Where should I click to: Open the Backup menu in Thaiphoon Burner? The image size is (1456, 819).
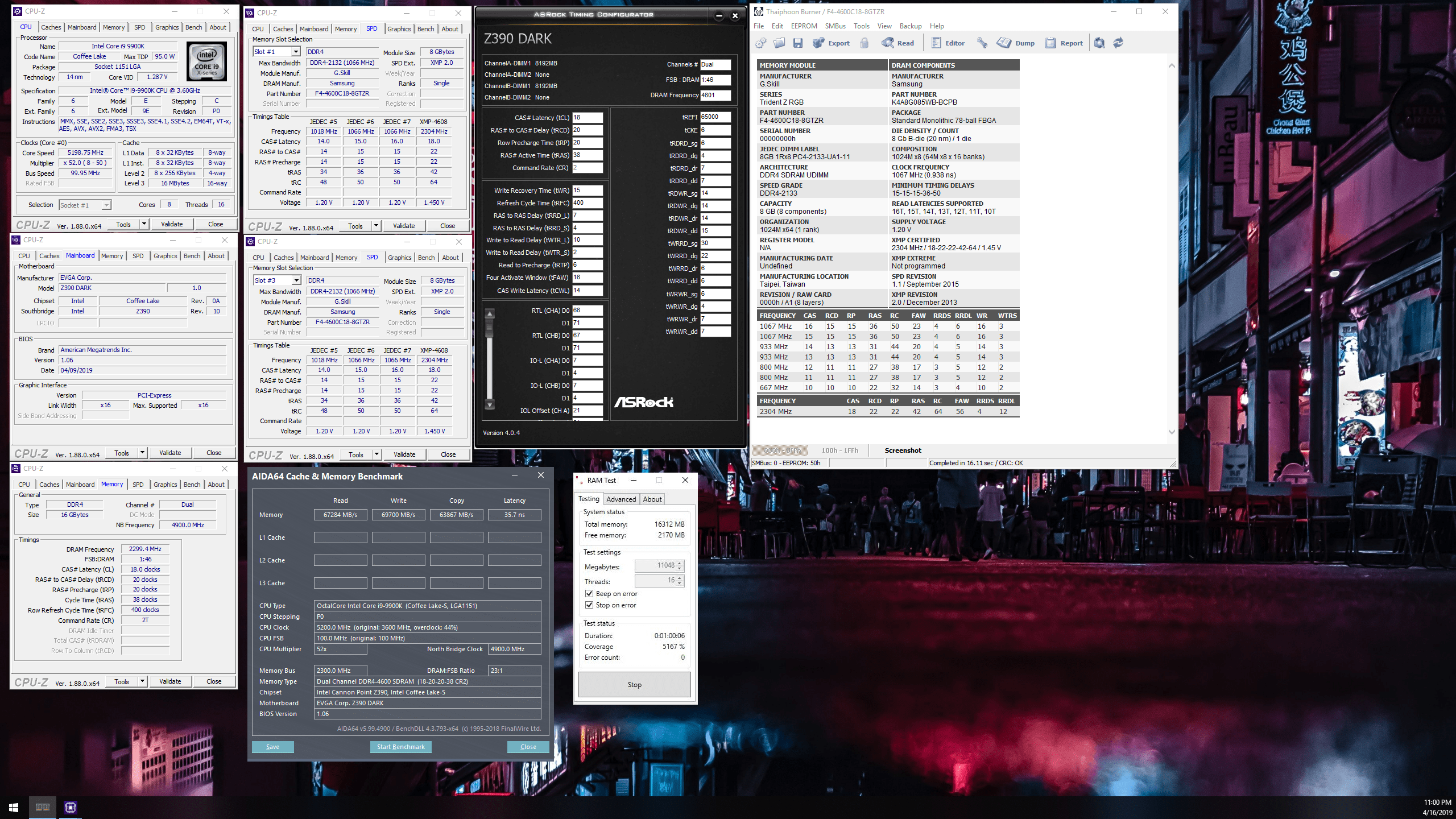click(910, 26)
